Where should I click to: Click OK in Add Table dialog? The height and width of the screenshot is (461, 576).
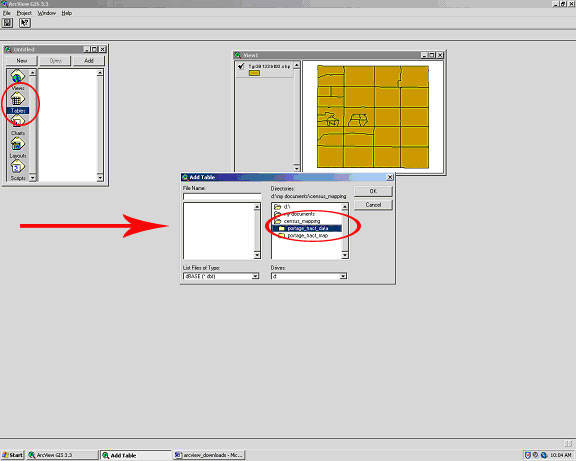[373, 191]
